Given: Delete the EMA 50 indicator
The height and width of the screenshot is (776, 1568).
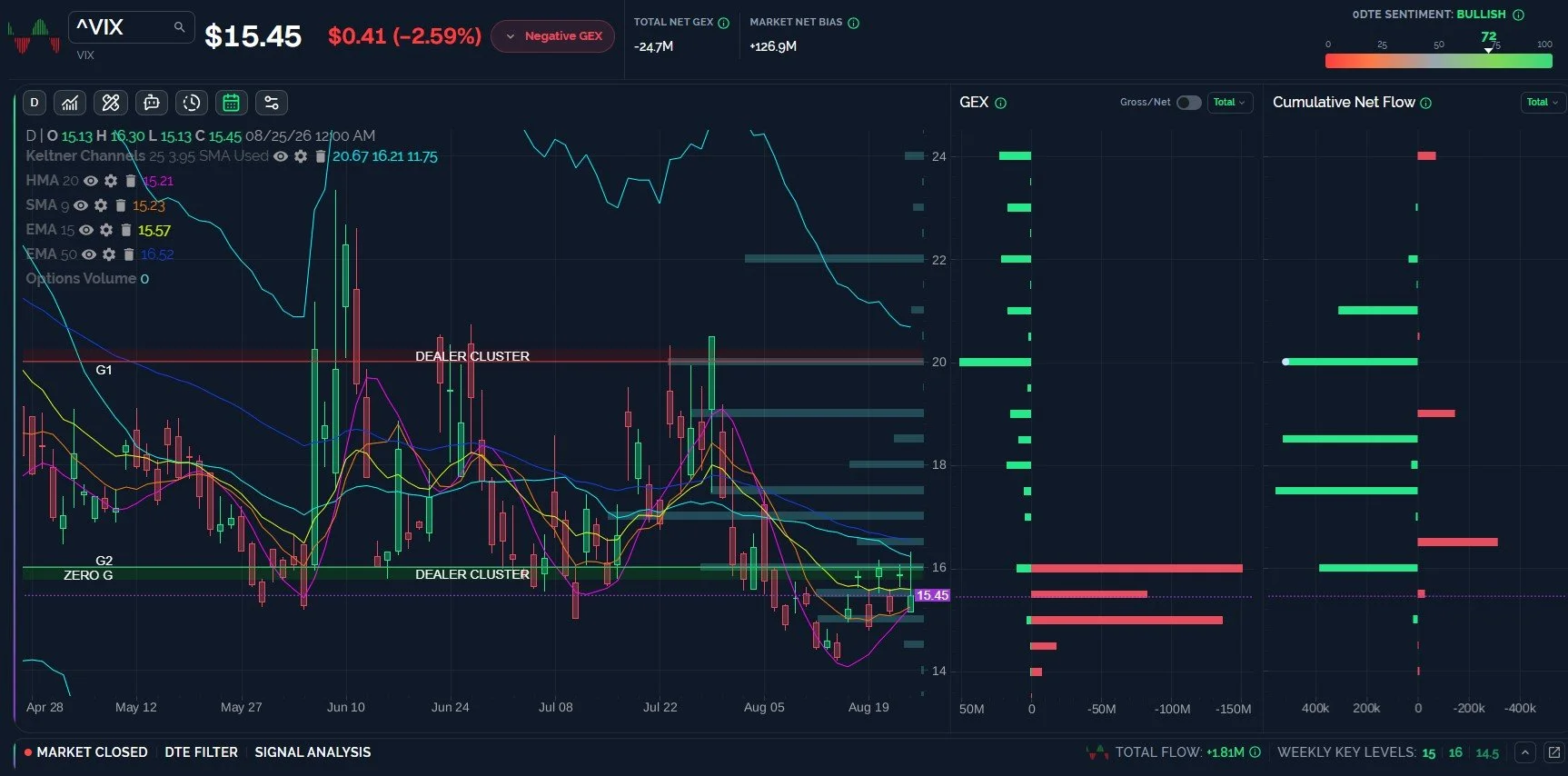Looking at the screenshot, I should click(129, 254).
